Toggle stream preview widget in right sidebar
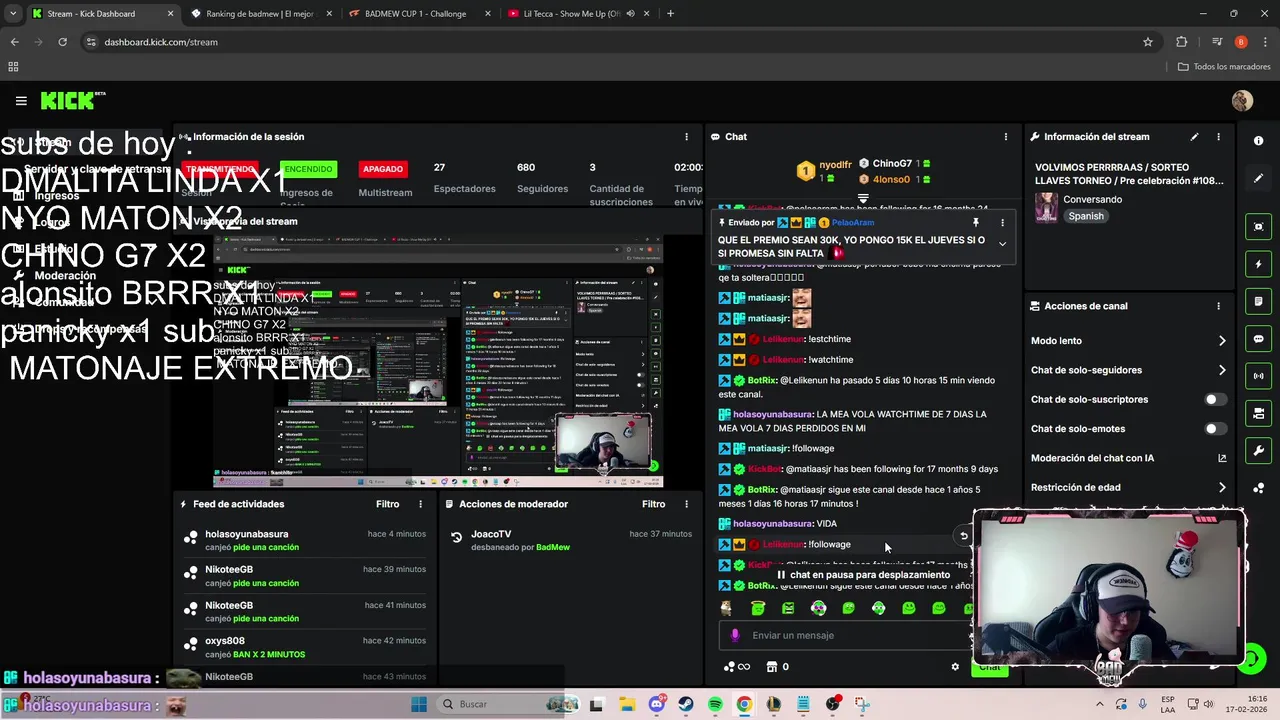 tap(1258, 227)
